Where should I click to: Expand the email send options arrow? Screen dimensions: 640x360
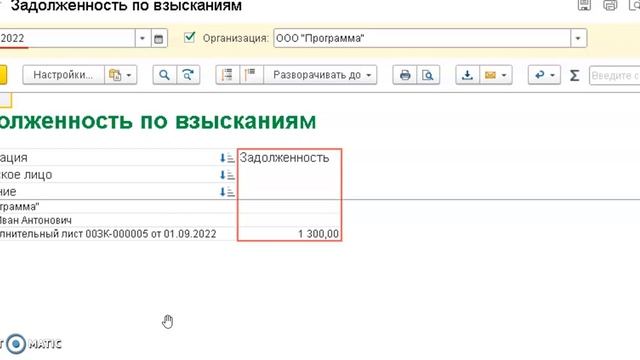pyautogui.click(x=504, y=75)
